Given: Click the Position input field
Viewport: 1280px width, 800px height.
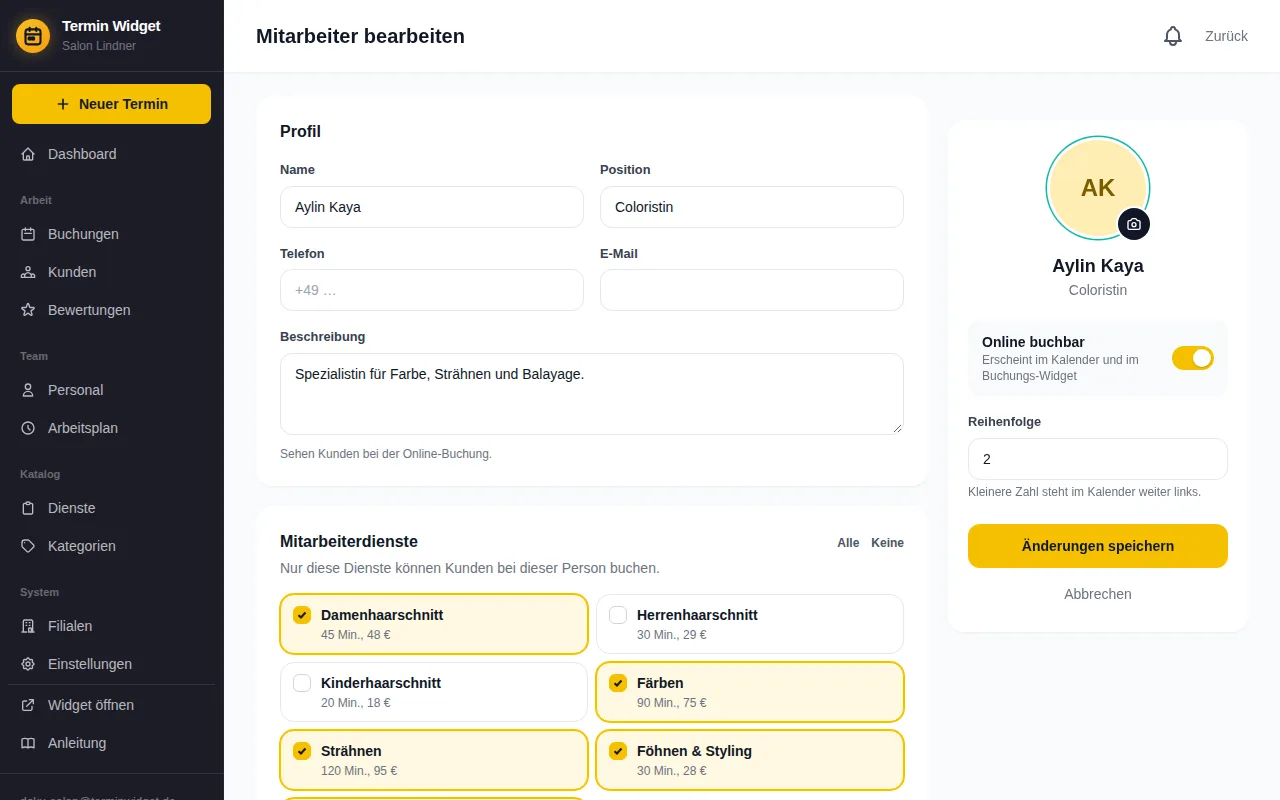Looking at the screenshot, I should [x=752, y=207].
